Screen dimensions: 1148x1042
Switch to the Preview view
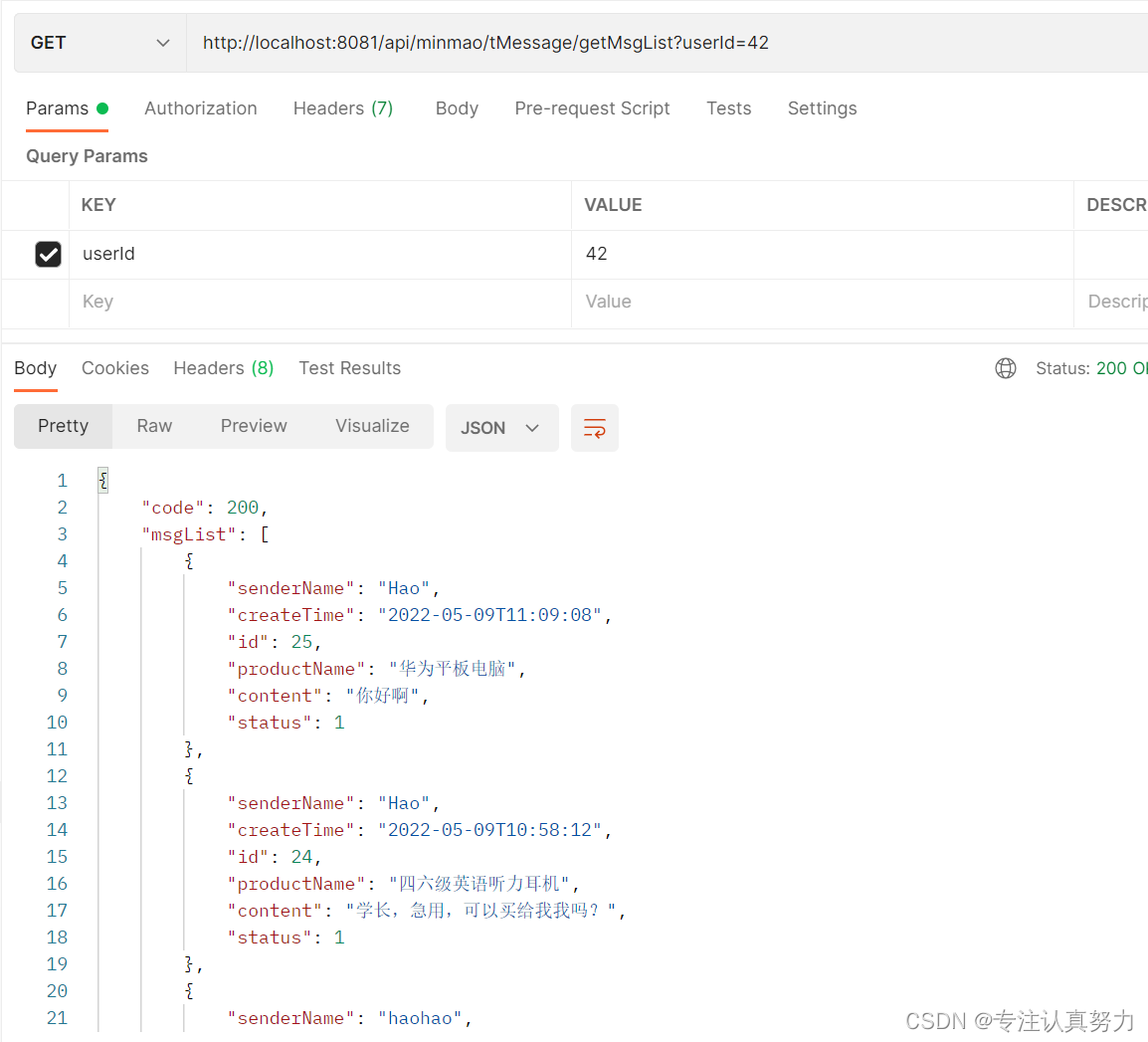tap(254, 426)
